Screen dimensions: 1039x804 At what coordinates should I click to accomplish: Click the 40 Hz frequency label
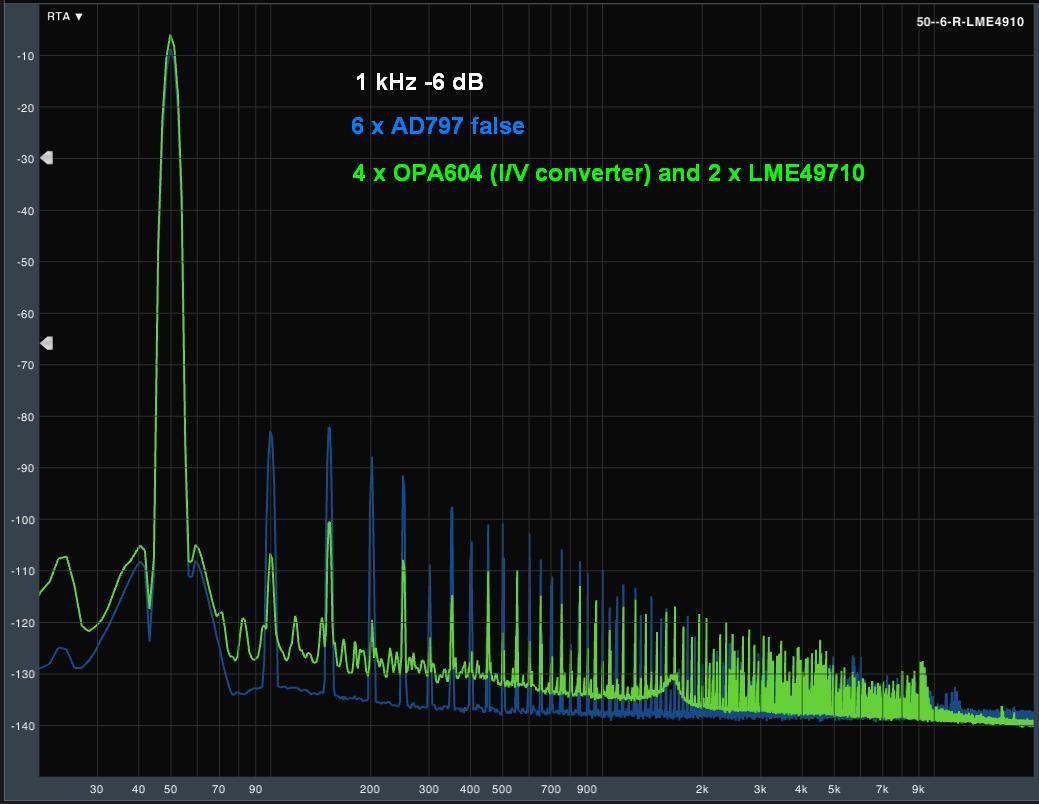pyautogui.click(x=138, y=789)
